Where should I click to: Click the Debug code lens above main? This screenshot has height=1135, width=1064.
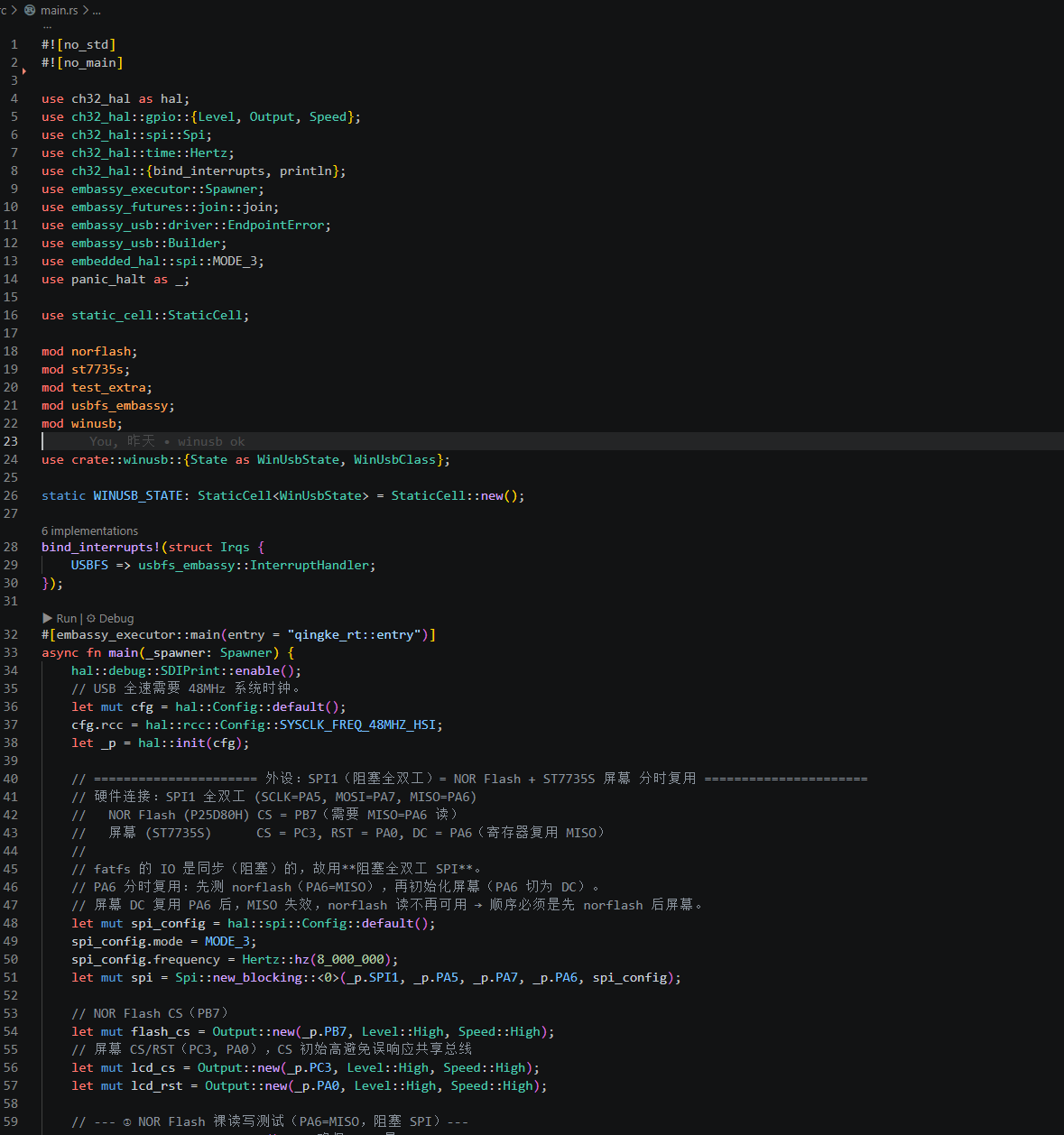tap(110, 618)
